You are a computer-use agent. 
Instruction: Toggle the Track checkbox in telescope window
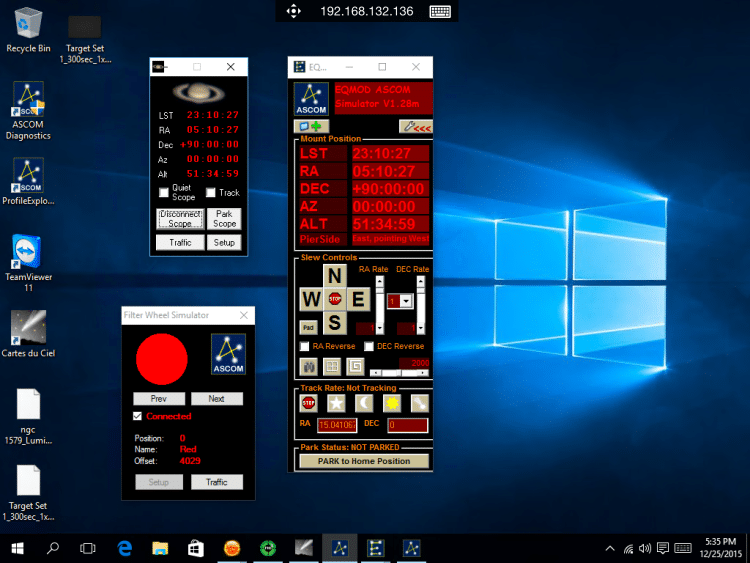tap(210, 193)
